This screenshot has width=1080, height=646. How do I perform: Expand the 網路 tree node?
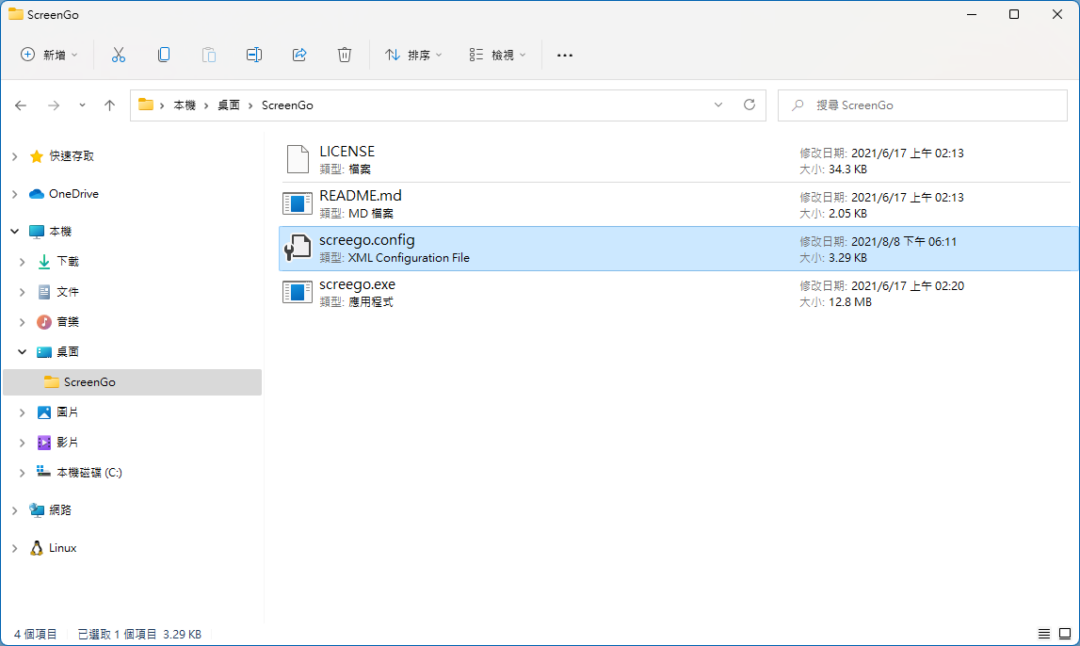coord(14,510)
